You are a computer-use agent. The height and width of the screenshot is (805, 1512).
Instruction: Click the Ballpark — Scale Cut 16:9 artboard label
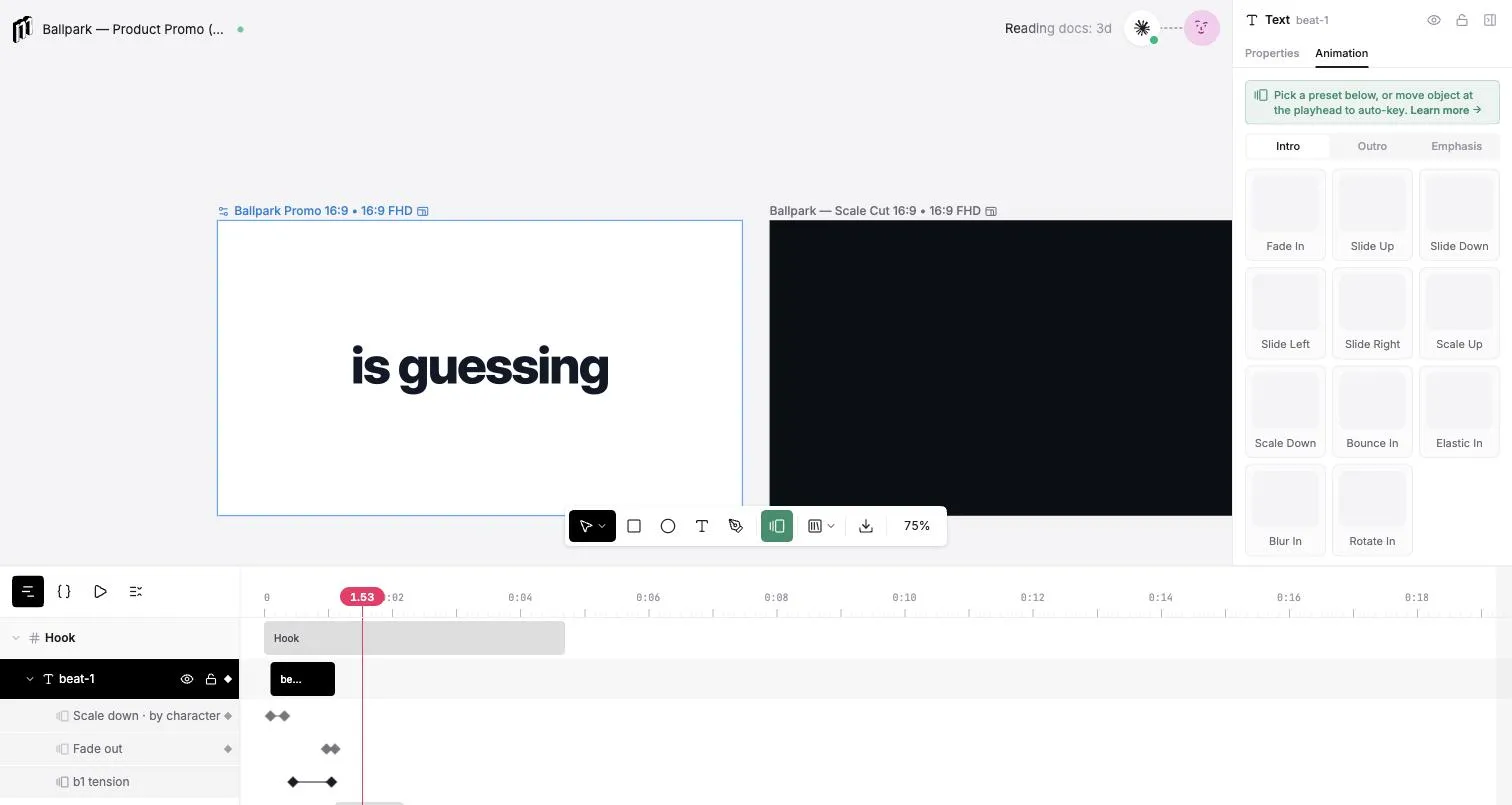(x=875, y=211)
